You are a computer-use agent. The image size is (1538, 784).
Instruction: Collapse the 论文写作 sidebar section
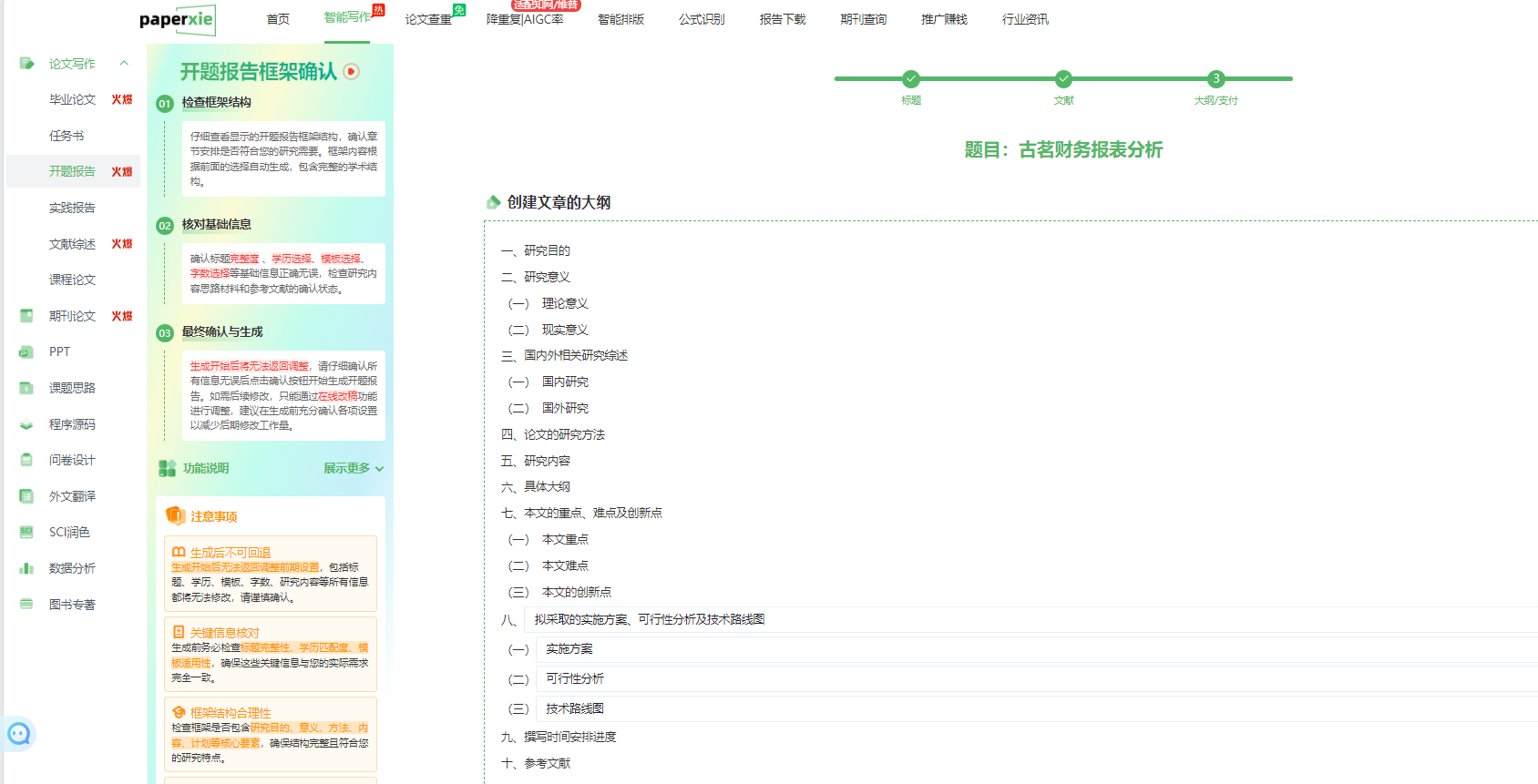(x=124, y=64)
